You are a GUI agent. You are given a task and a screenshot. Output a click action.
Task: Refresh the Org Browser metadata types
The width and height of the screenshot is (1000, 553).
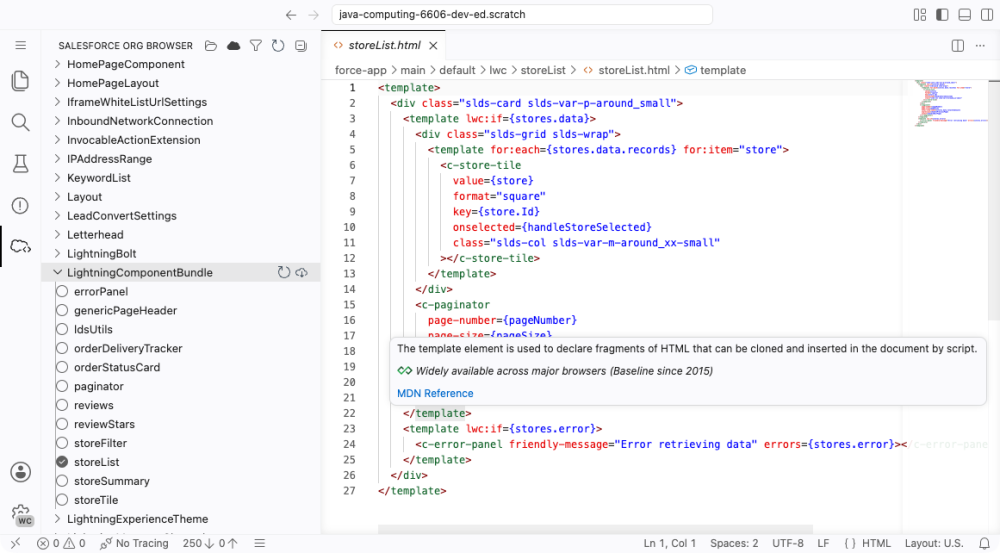click(278, 45)
